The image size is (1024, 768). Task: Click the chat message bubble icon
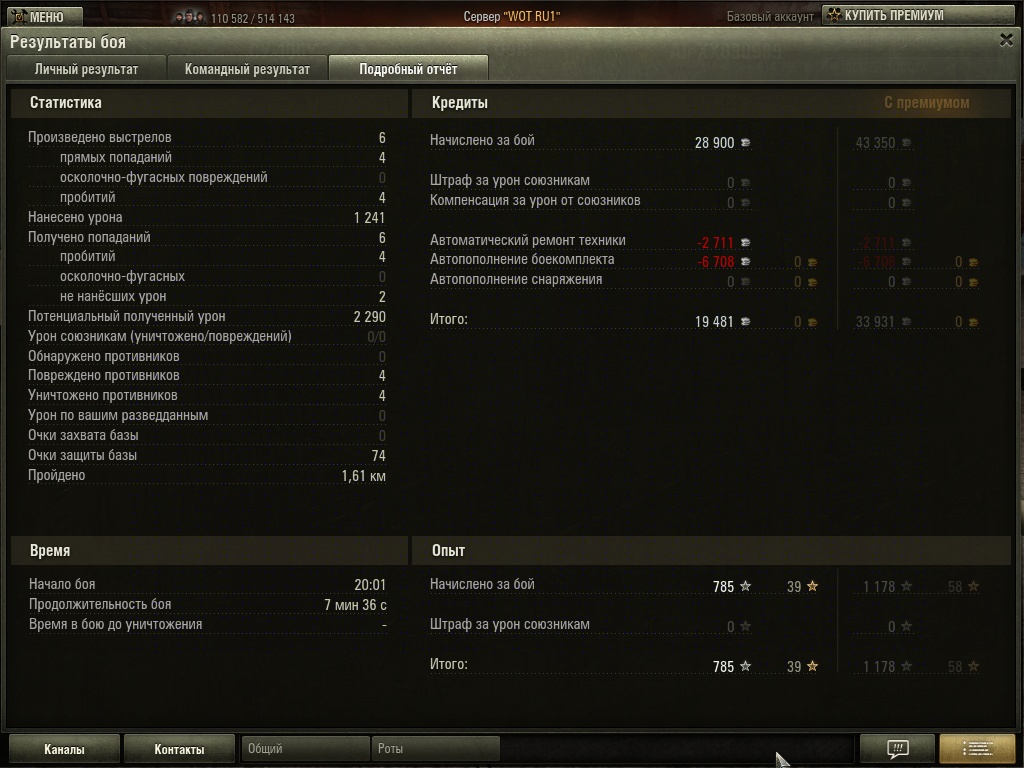[x=897, y=748]
